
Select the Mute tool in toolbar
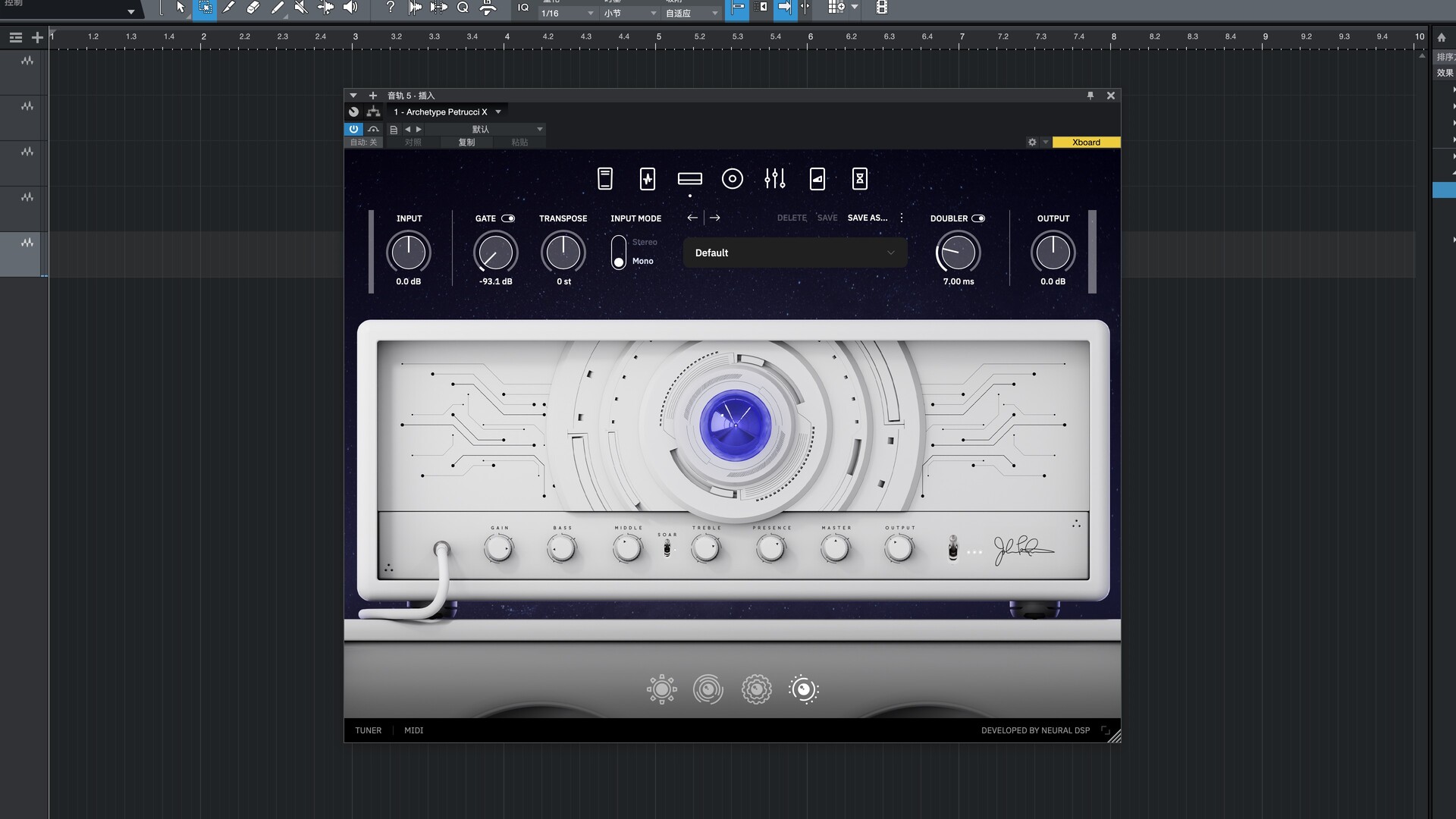click(x=301, y=8)
